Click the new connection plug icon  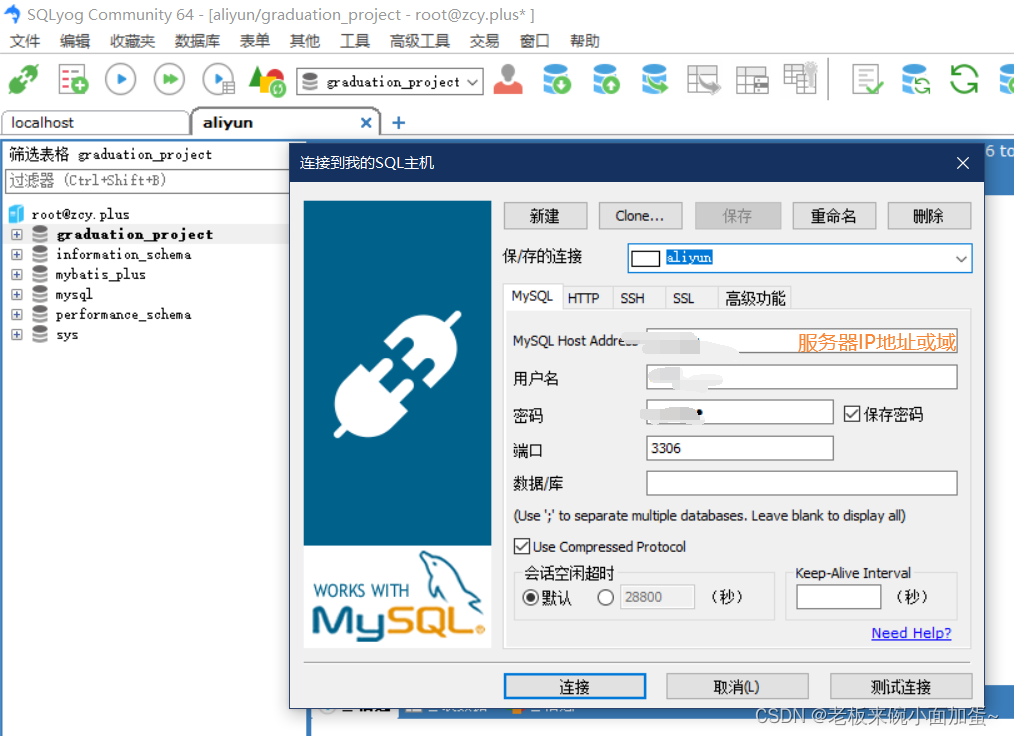tap(24, 80)
